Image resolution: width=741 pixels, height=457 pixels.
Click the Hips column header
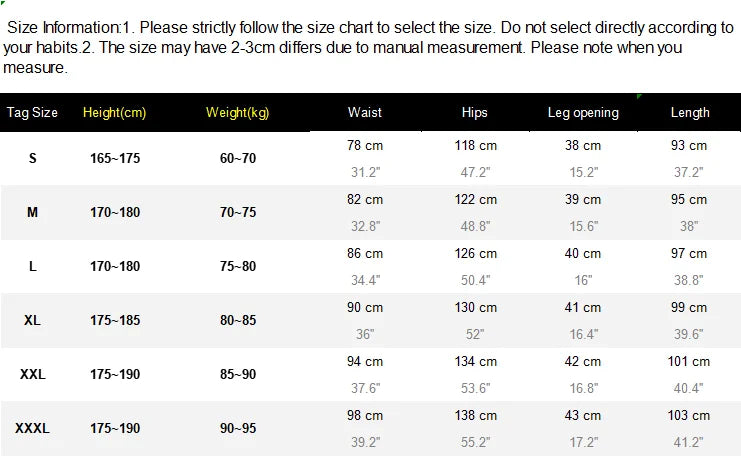pos(474,112)
